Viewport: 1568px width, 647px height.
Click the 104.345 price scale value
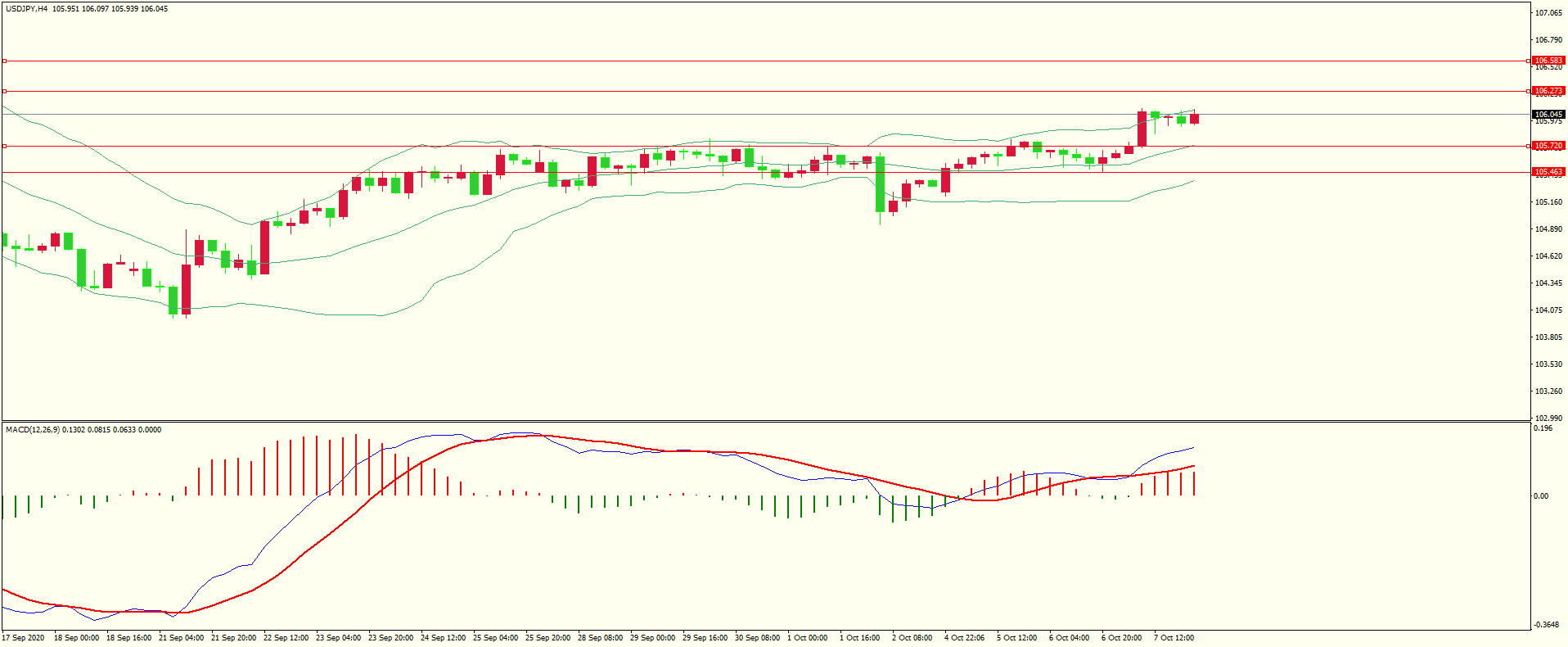(x=1548, y=283)
